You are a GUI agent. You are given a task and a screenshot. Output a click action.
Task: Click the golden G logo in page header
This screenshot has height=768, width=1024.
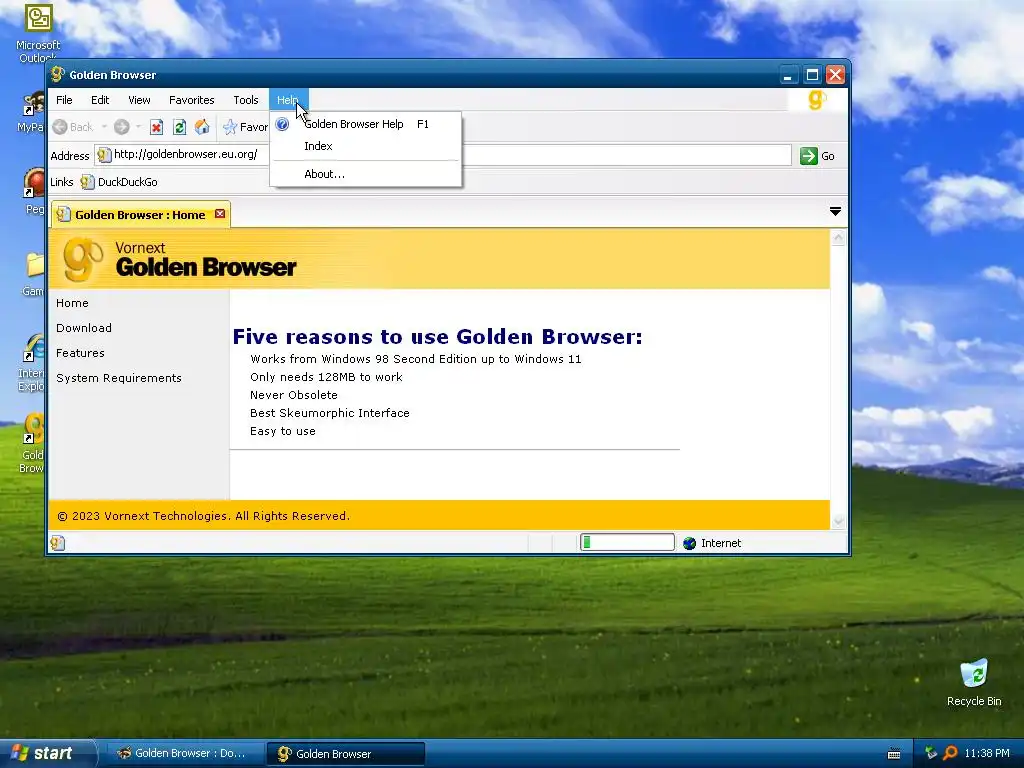[83, 259]
